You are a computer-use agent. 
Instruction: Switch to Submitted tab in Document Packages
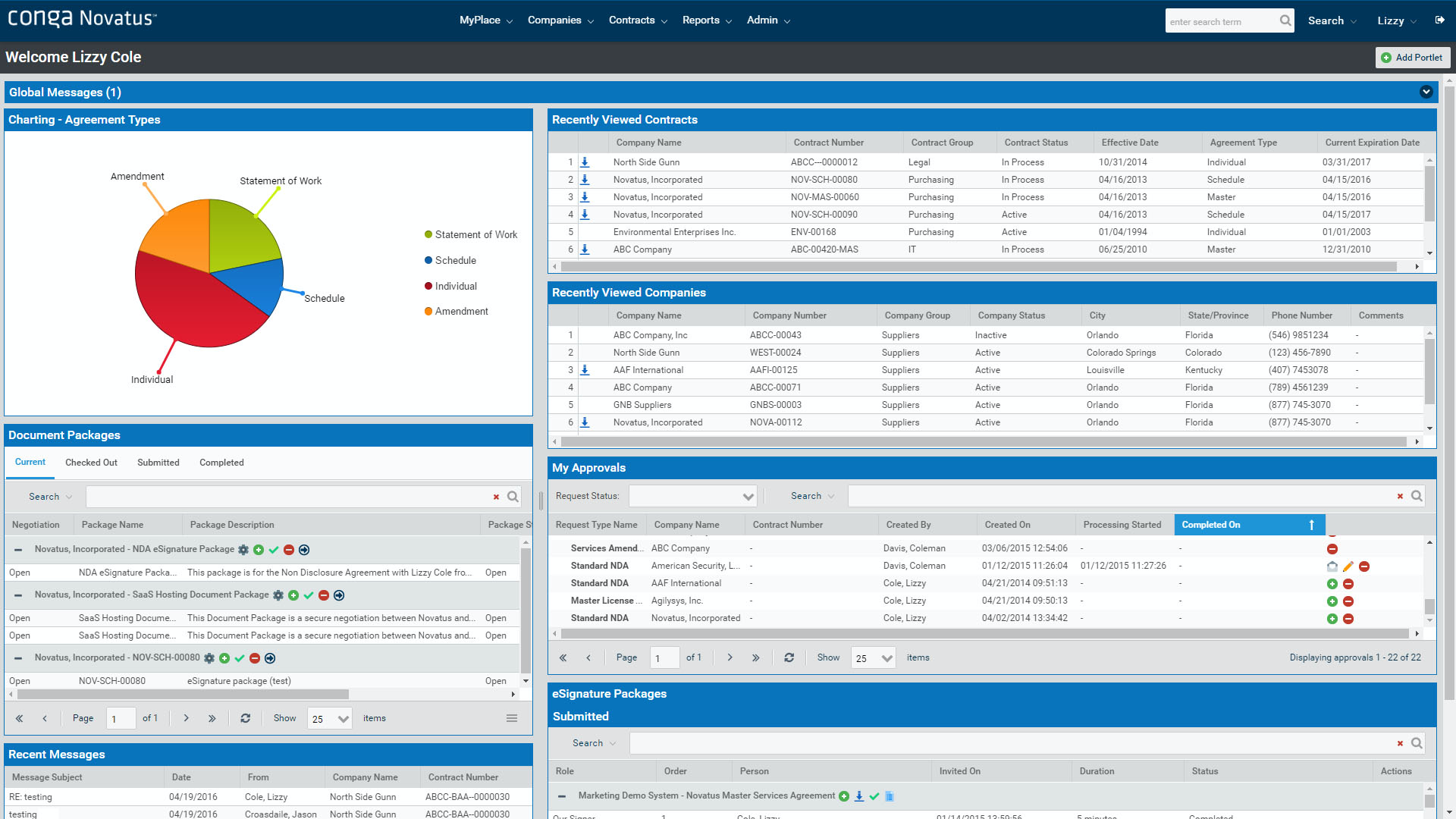[x=158, y=463]
